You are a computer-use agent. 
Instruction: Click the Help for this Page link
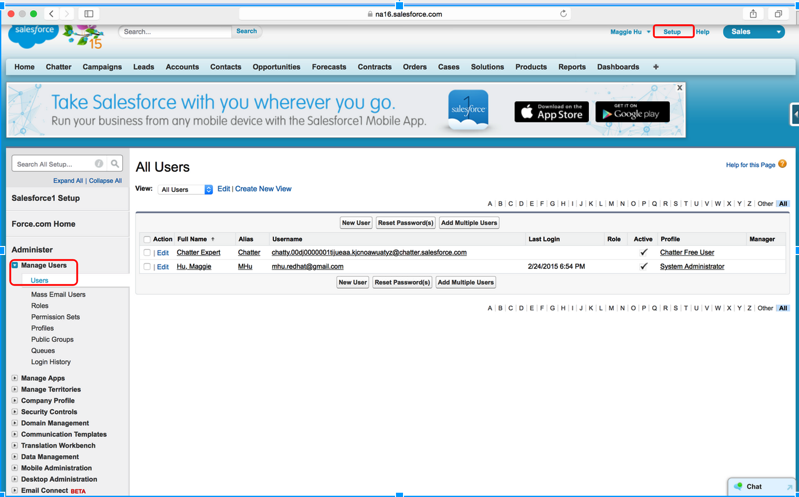750,165
